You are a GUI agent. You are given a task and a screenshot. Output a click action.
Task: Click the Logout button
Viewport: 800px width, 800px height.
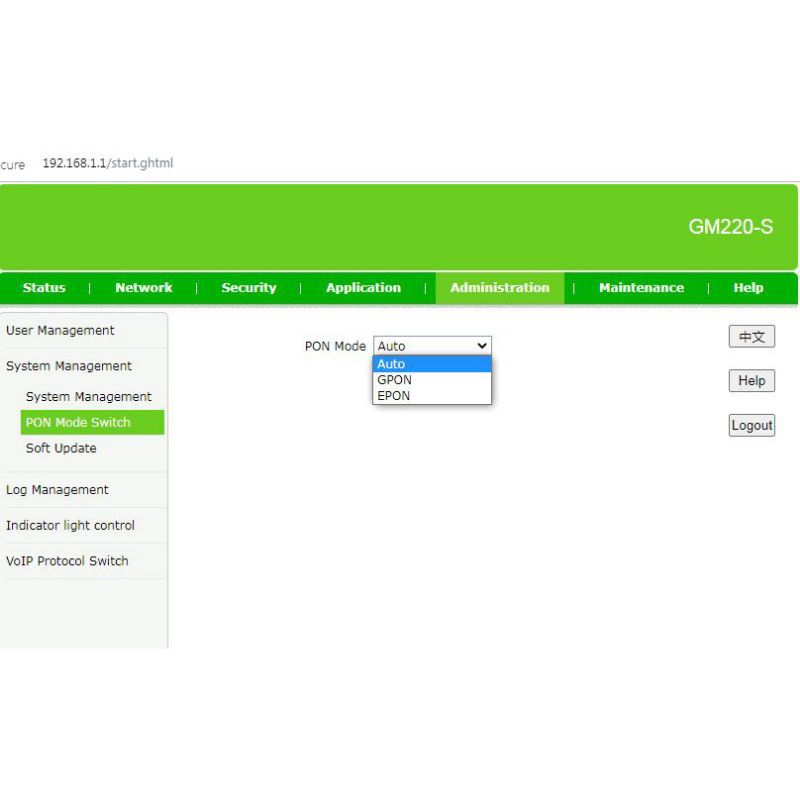[751, 425]
